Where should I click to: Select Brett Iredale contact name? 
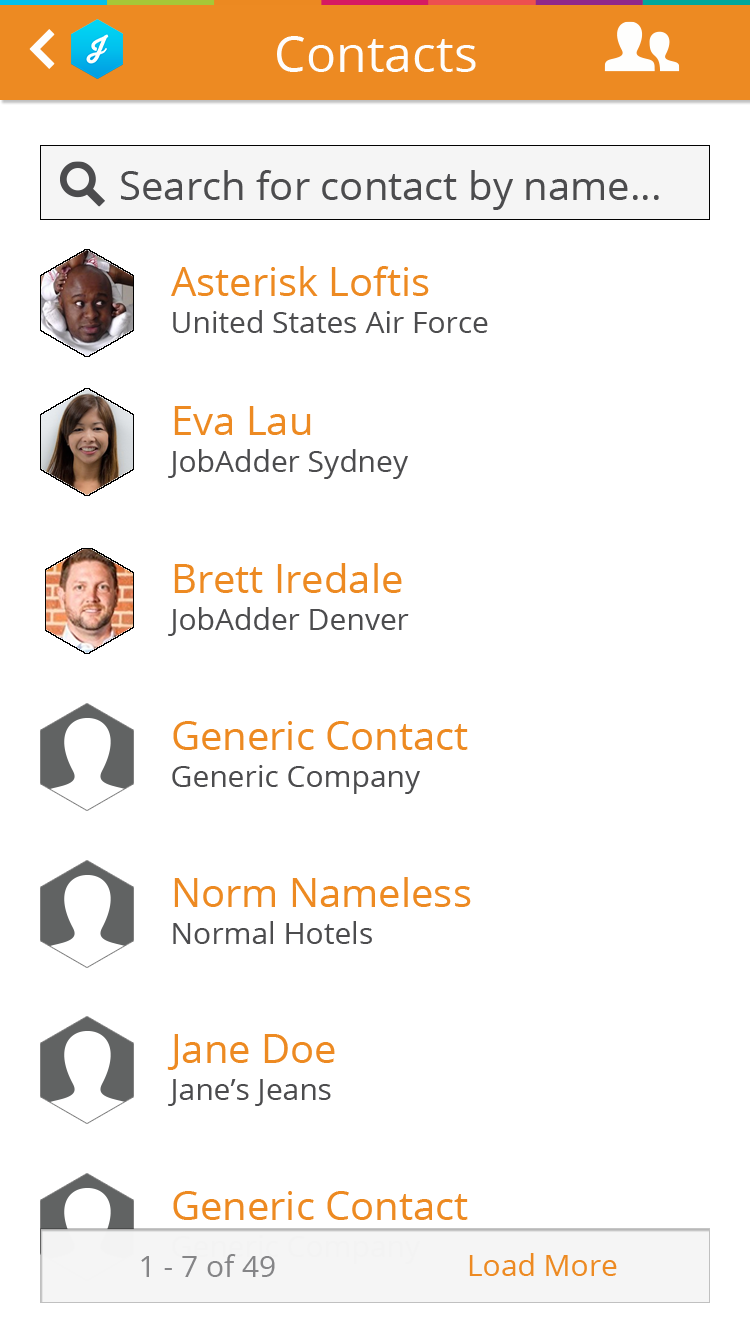click(x=287, y=579)
